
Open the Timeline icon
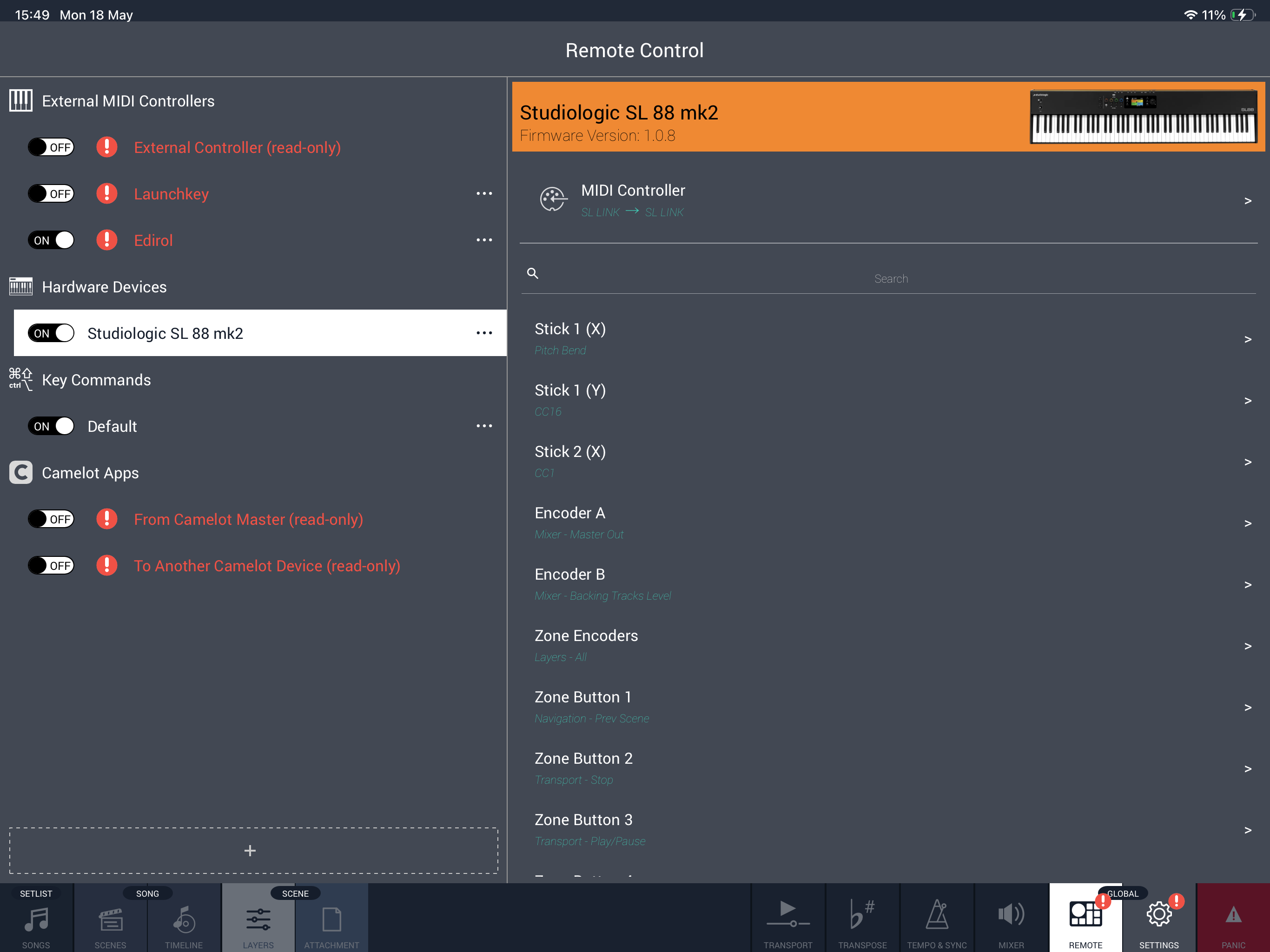coord(184,919)
